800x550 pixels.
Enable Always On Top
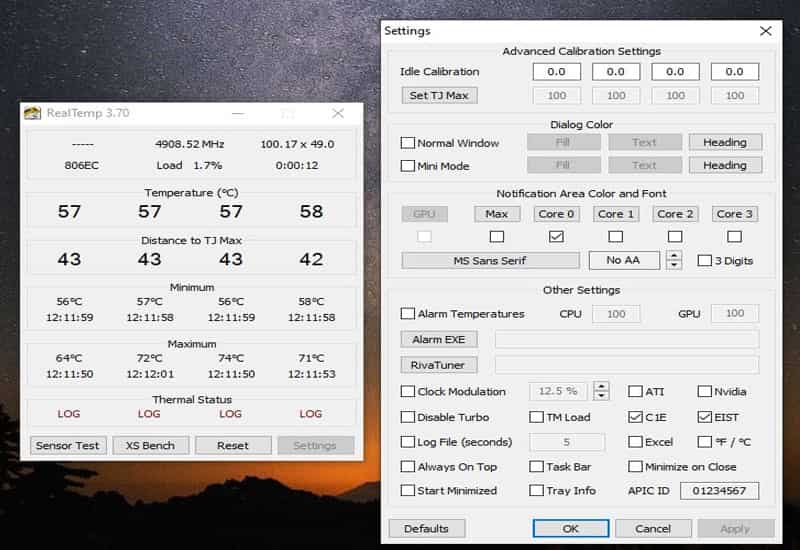(x=408, y=466)
